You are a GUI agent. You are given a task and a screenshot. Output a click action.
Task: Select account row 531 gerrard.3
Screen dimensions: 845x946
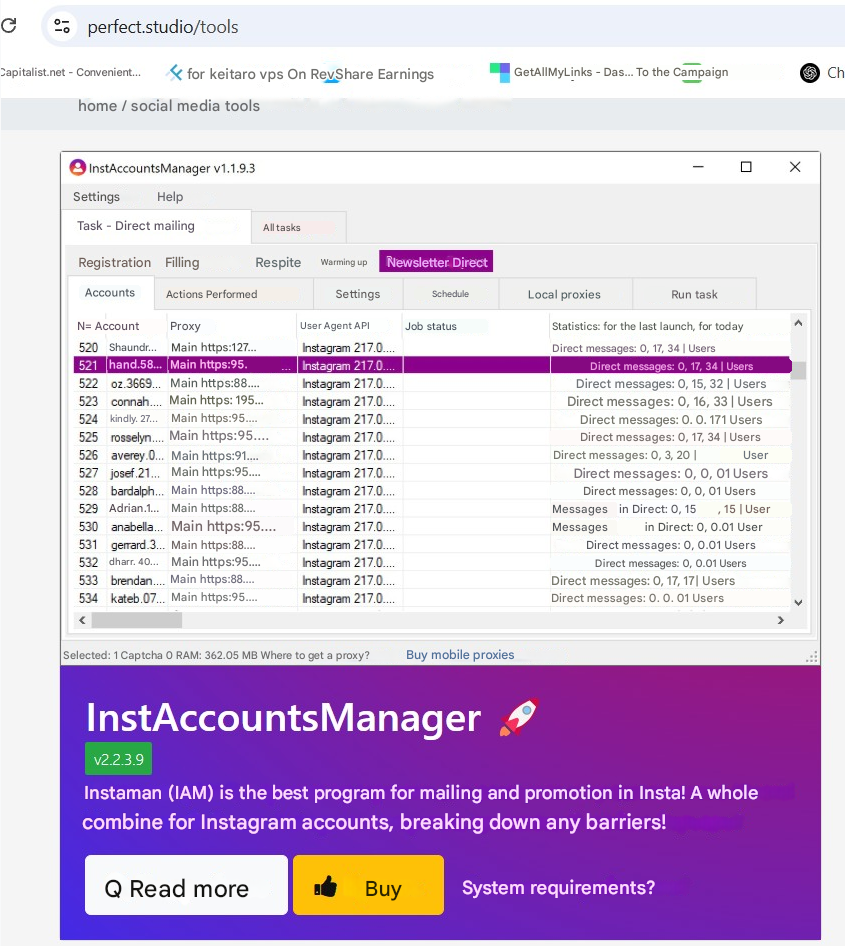point(432,545)
